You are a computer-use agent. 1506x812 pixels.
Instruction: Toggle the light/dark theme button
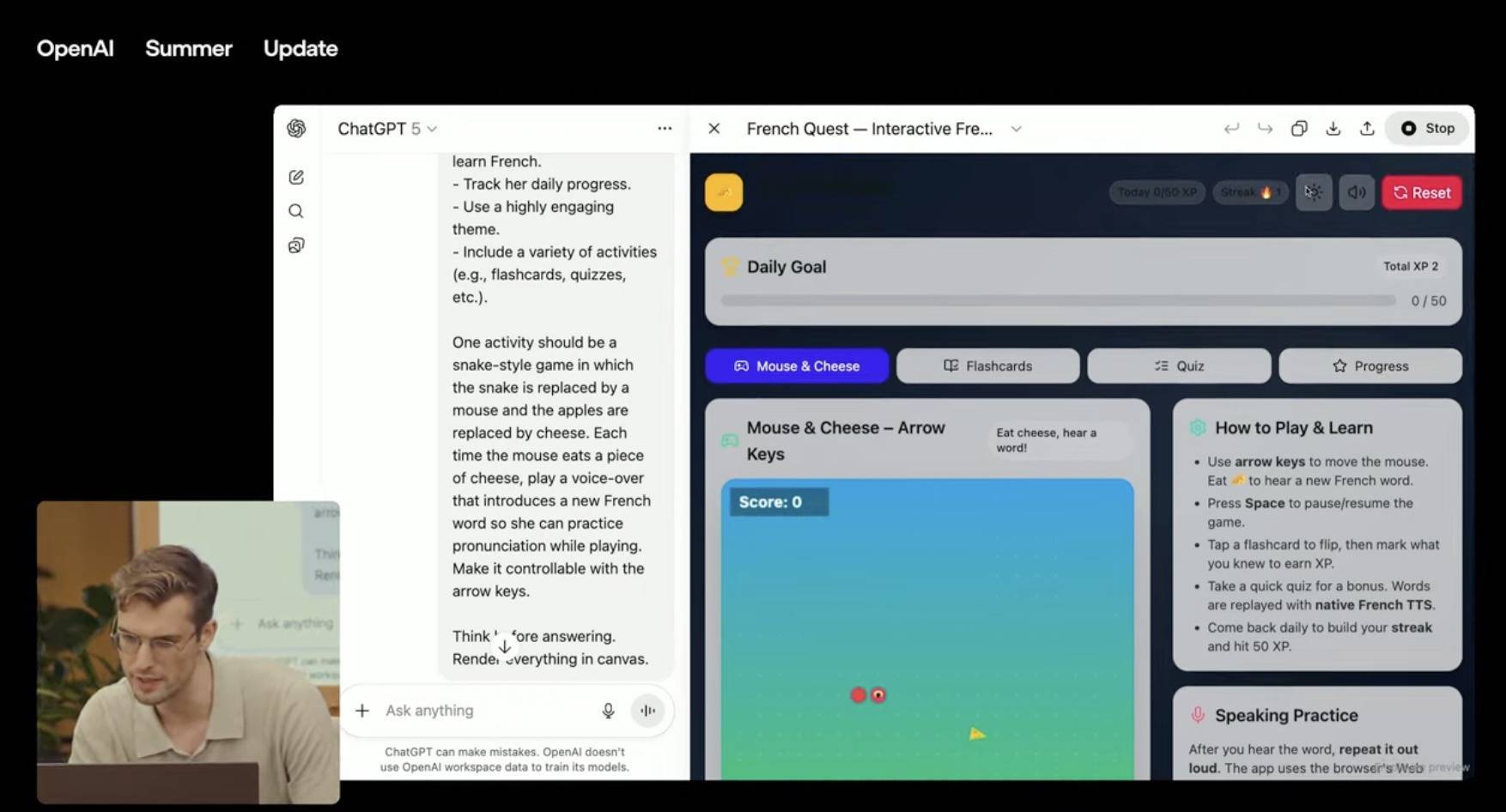click(x=1314, y=192)
